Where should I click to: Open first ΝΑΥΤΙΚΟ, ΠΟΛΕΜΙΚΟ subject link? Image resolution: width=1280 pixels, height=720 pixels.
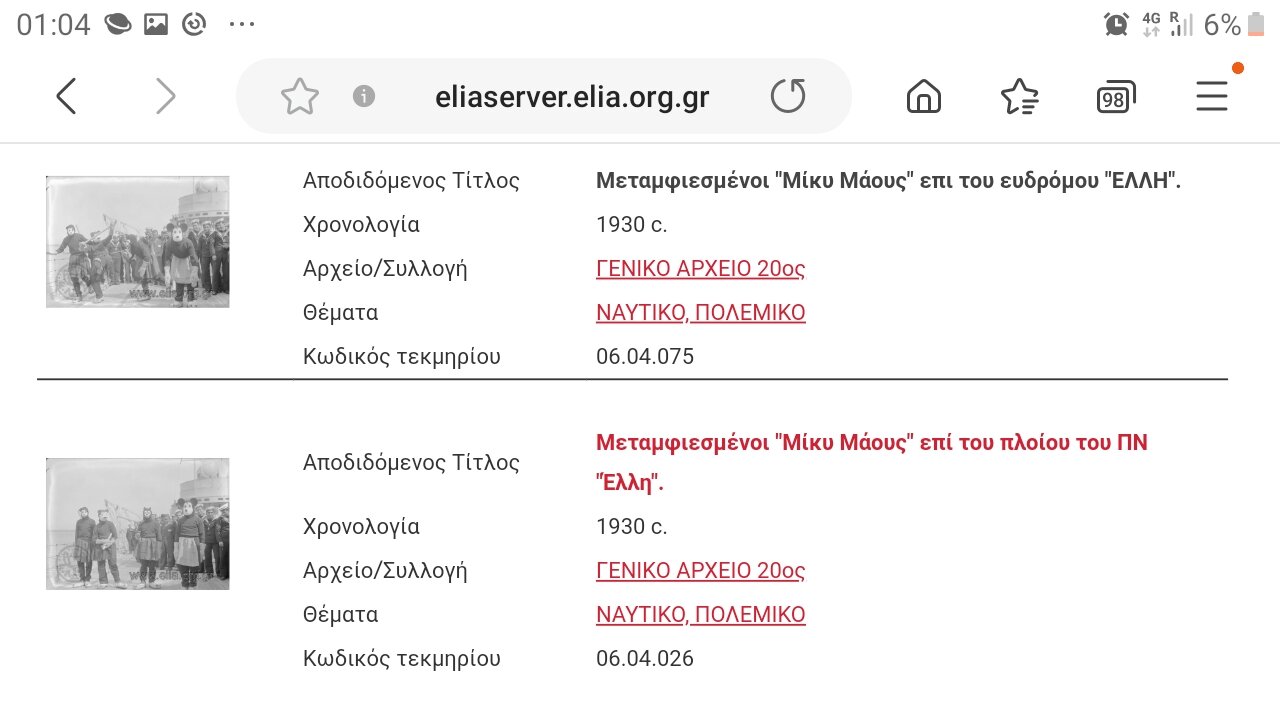(x=701, y=313)
